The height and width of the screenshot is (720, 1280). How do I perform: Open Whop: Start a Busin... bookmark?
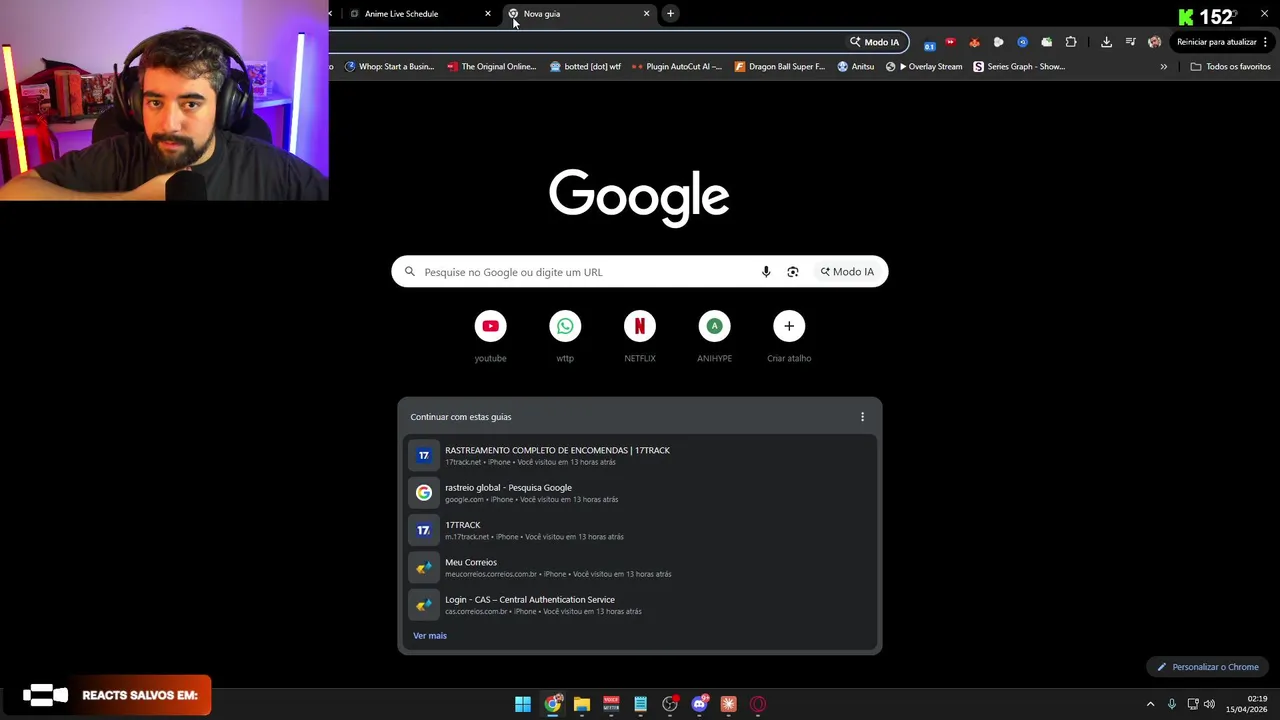pos(389,67)
